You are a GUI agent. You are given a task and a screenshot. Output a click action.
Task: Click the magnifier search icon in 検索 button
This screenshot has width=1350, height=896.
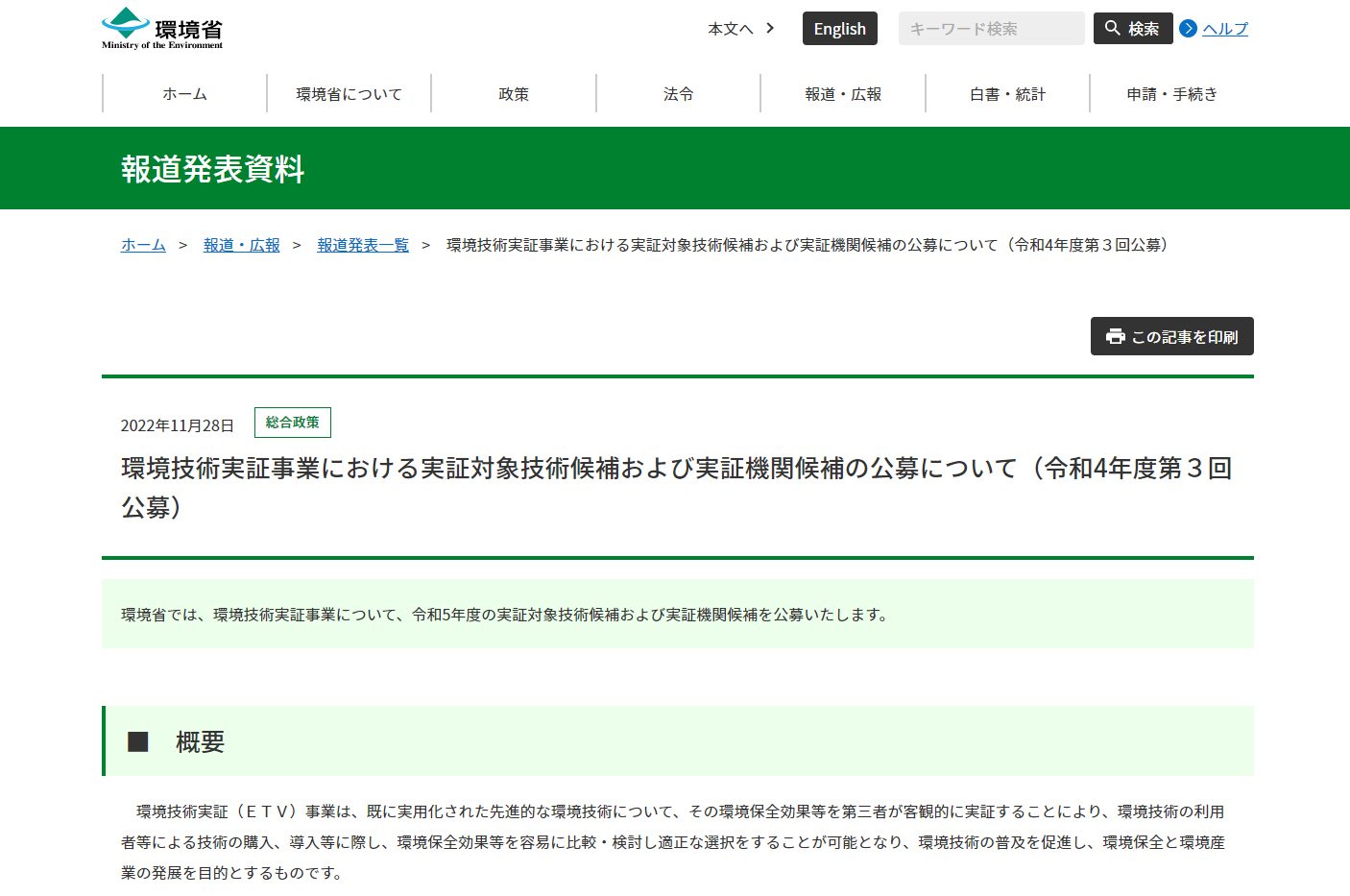1112,28
